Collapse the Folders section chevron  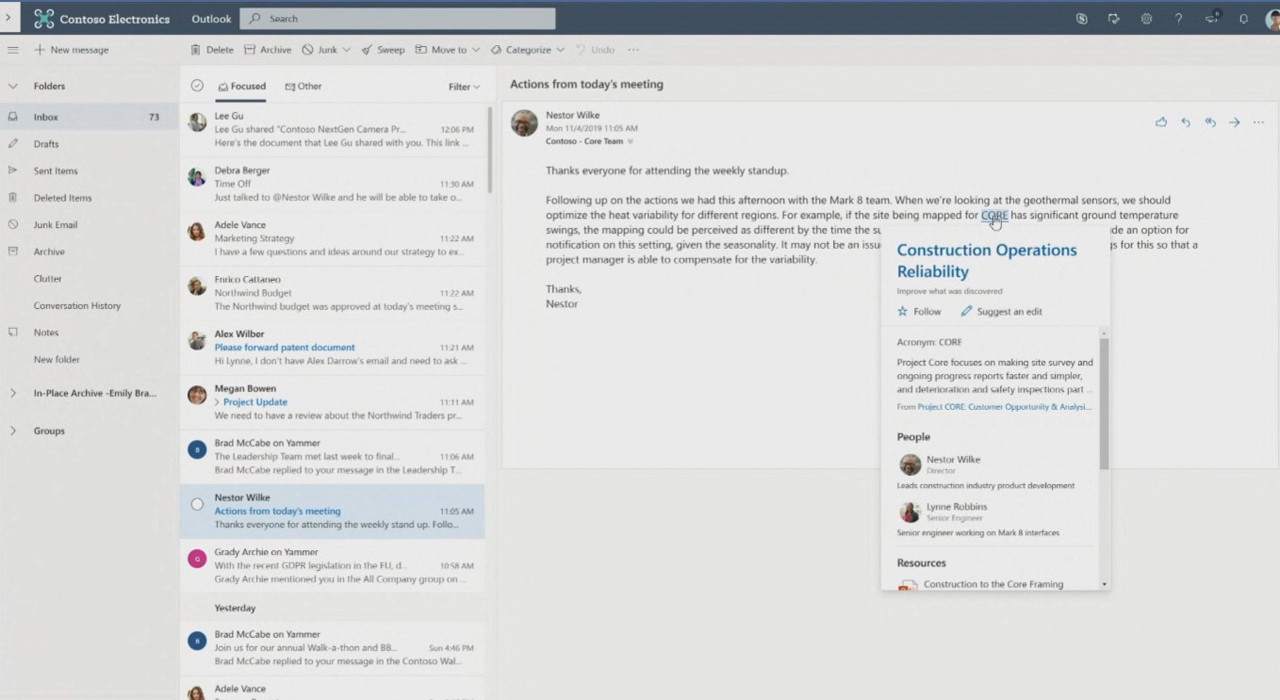click(12, 86)
